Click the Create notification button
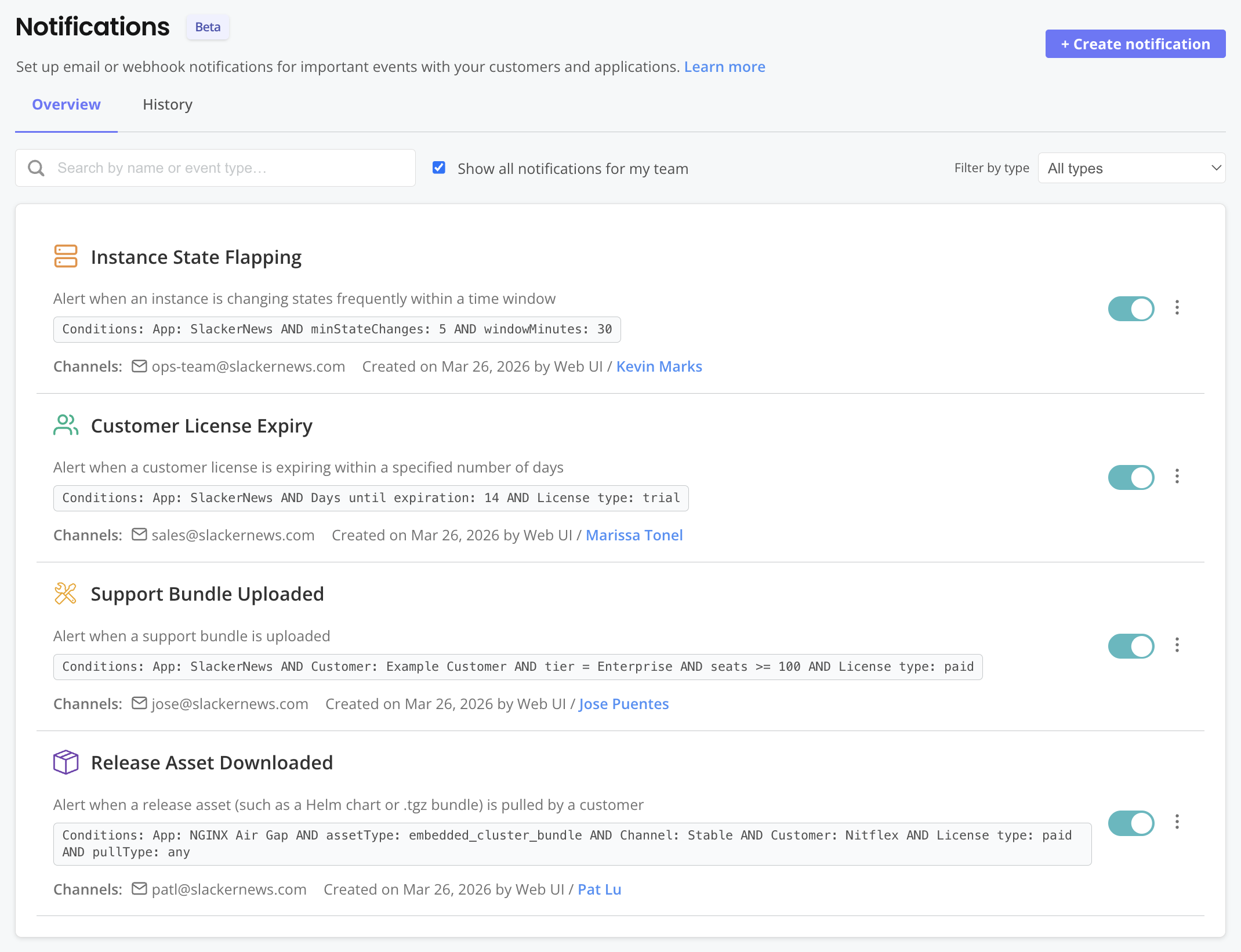The width and height of the screenshot is (1241, 952). [1135, 43]
